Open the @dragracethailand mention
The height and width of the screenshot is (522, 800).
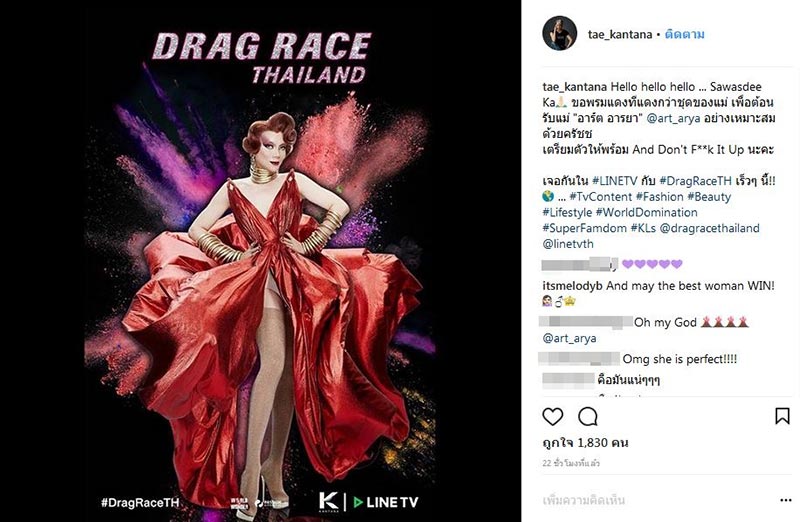710,228
